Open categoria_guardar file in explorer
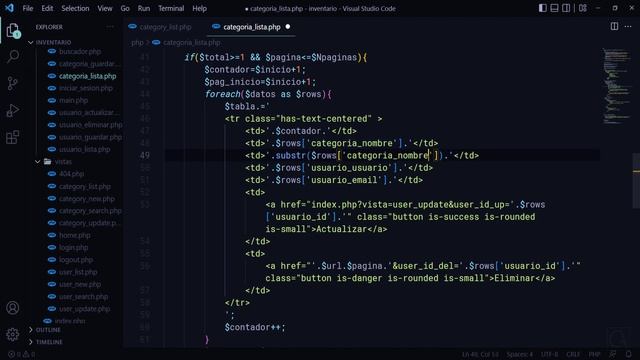 click(89, 64)
